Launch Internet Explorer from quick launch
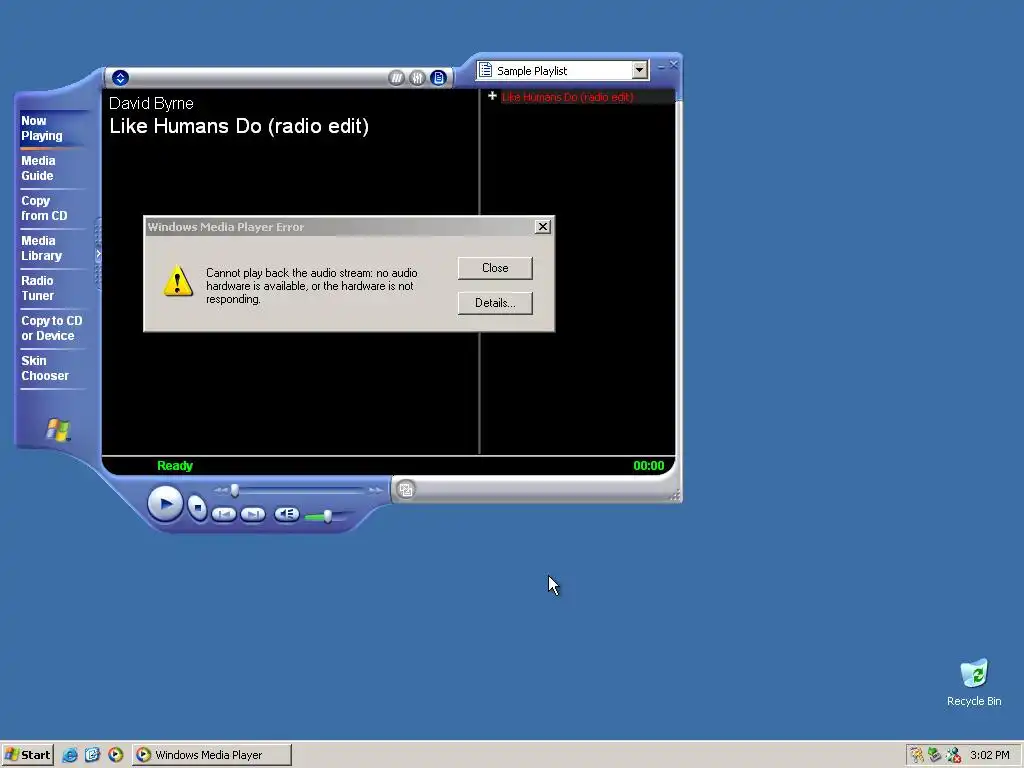Image resolution: width=1024 pixels, height=768 pixels. click(70, 755)
